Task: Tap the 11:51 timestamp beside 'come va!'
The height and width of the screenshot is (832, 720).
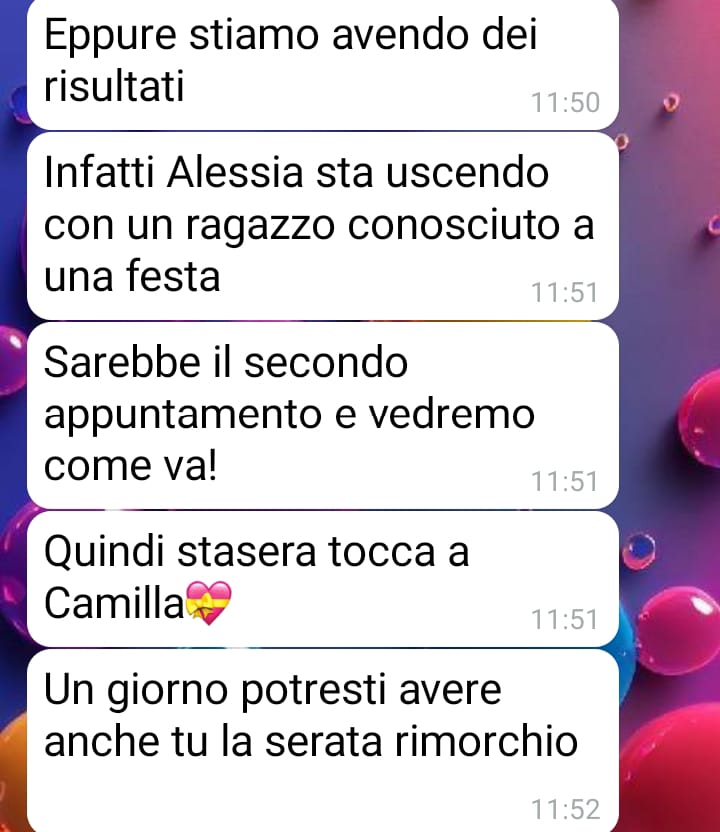Action: click(x=565, y=482)
